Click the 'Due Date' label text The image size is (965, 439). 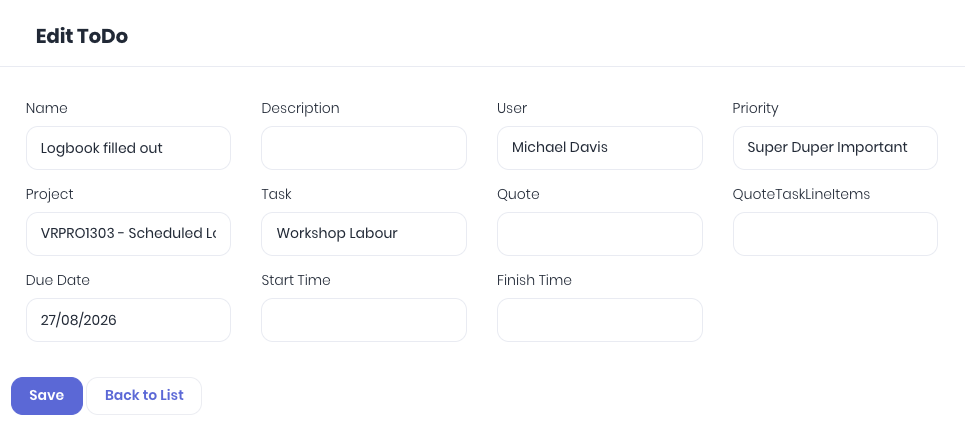(58, 280)
